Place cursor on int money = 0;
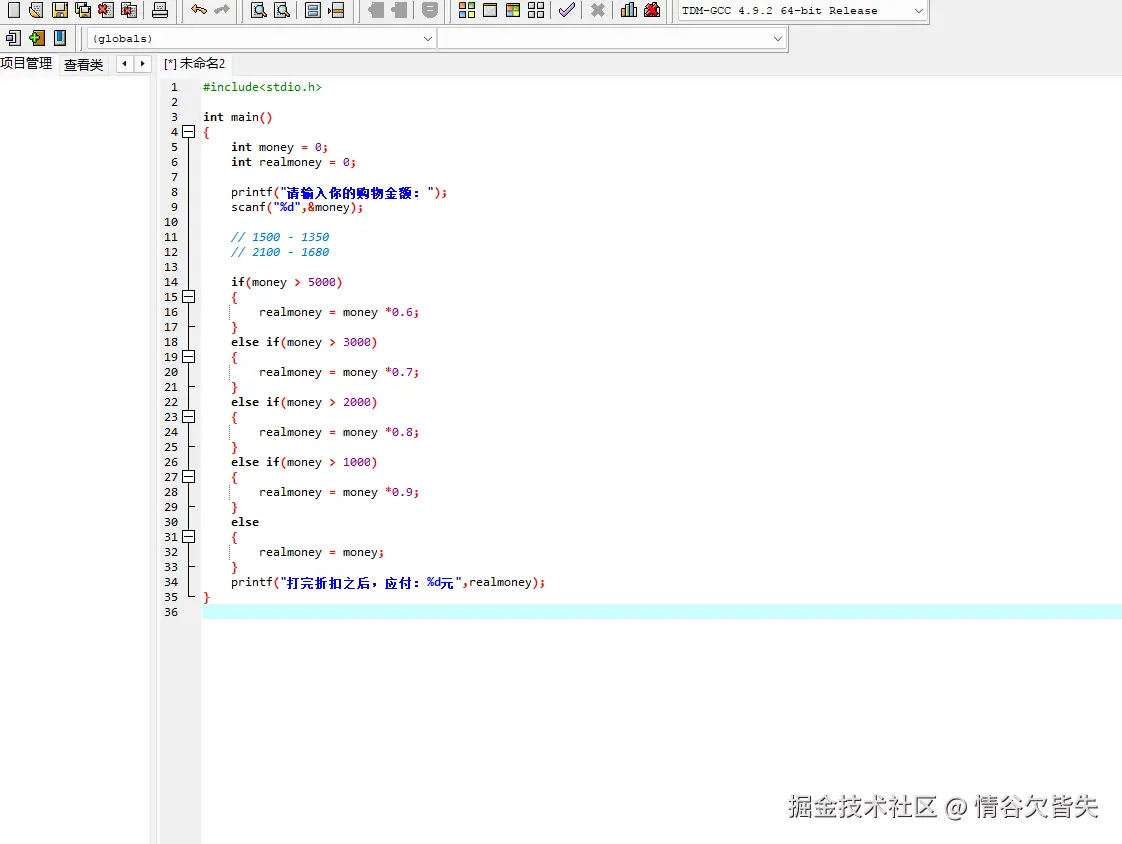Viewport: 1122px width, 844px height. coord(279,147)
